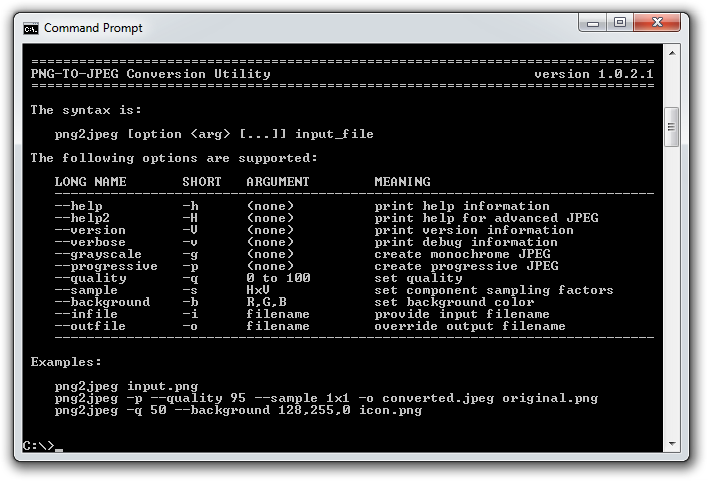
Task: Click the '--outfile' option text
Action: point(90,326)
